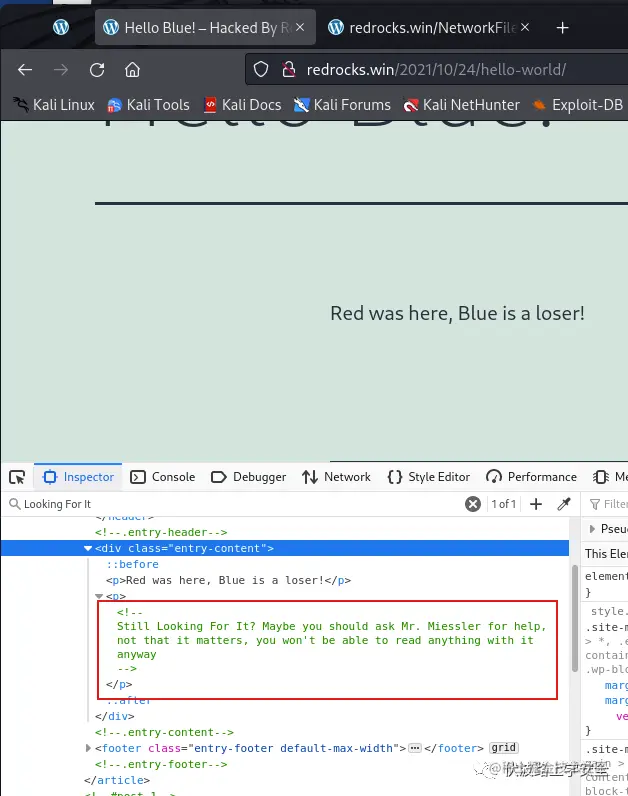Close the Hello Blue! tab
The image size is (628, 796).
tap(300, 27)
